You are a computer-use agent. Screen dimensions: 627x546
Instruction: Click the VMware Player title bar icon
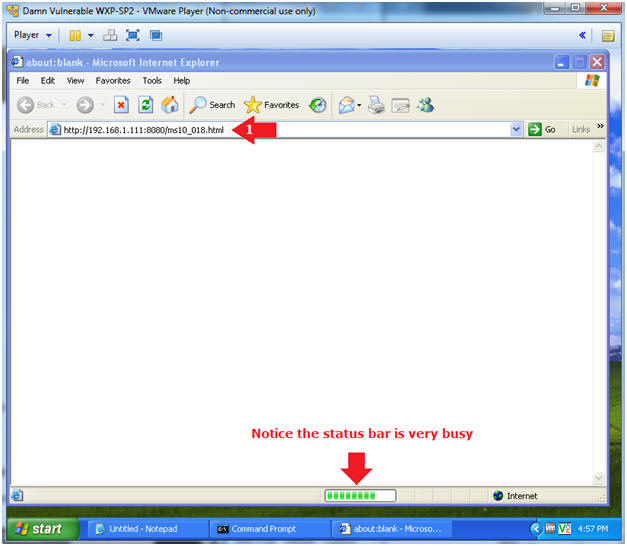pos(13,11)
